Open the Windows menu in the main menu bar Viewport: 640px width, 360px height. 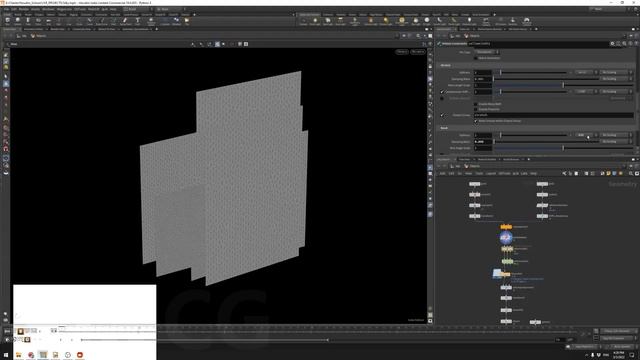[48, 9]
